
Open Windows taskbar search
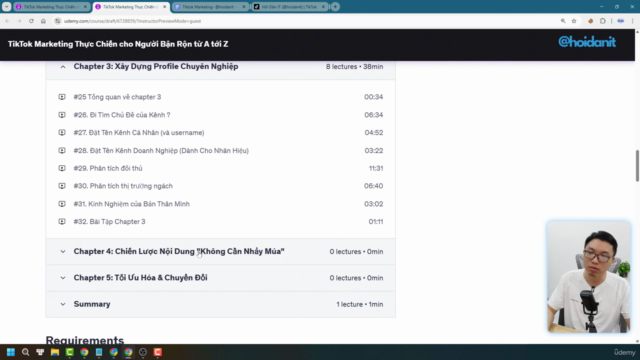[x=25, y=352]
